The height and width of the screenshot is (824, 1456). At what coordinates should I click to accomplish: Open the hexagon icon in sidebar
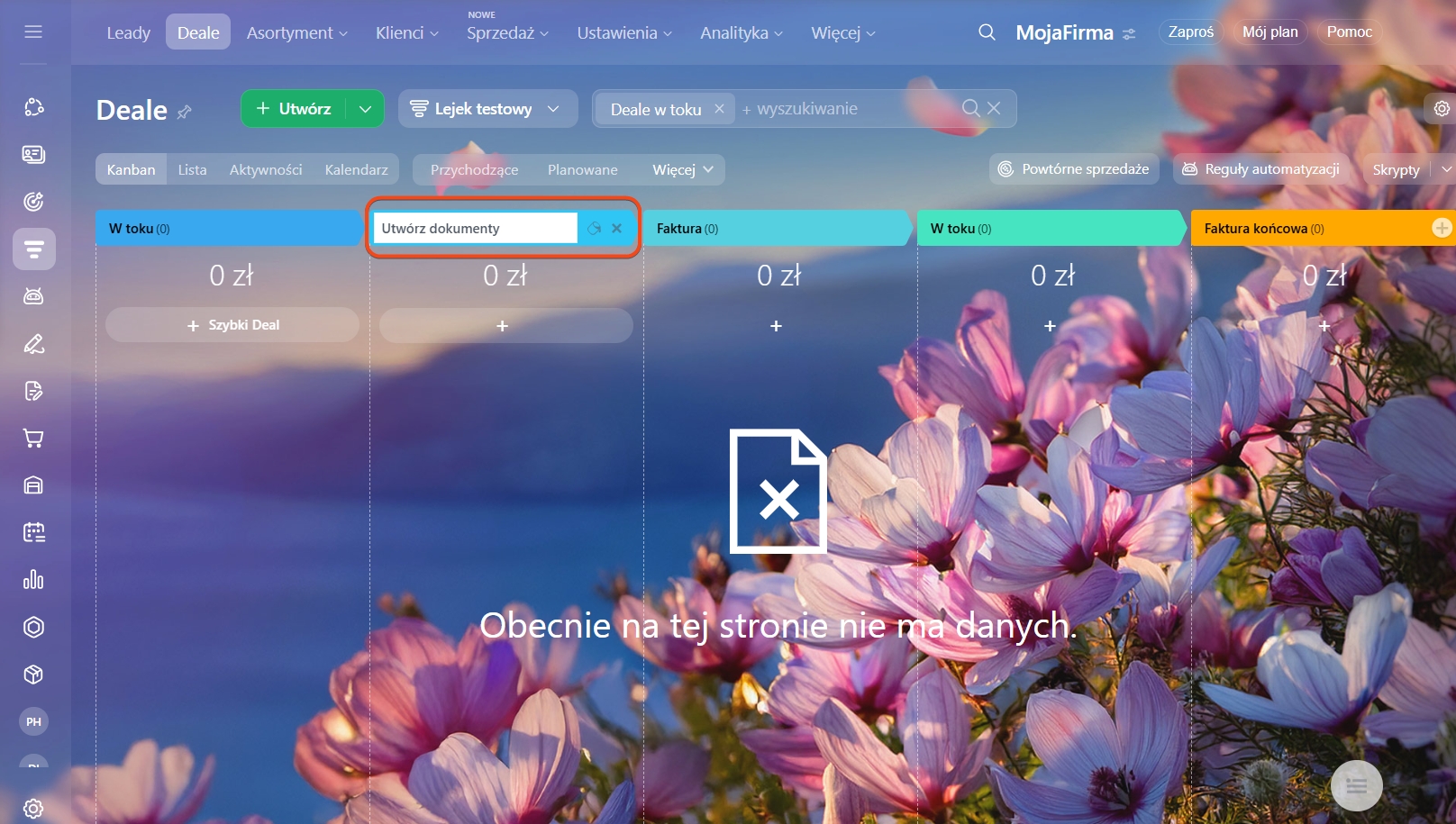click(33, 627)
